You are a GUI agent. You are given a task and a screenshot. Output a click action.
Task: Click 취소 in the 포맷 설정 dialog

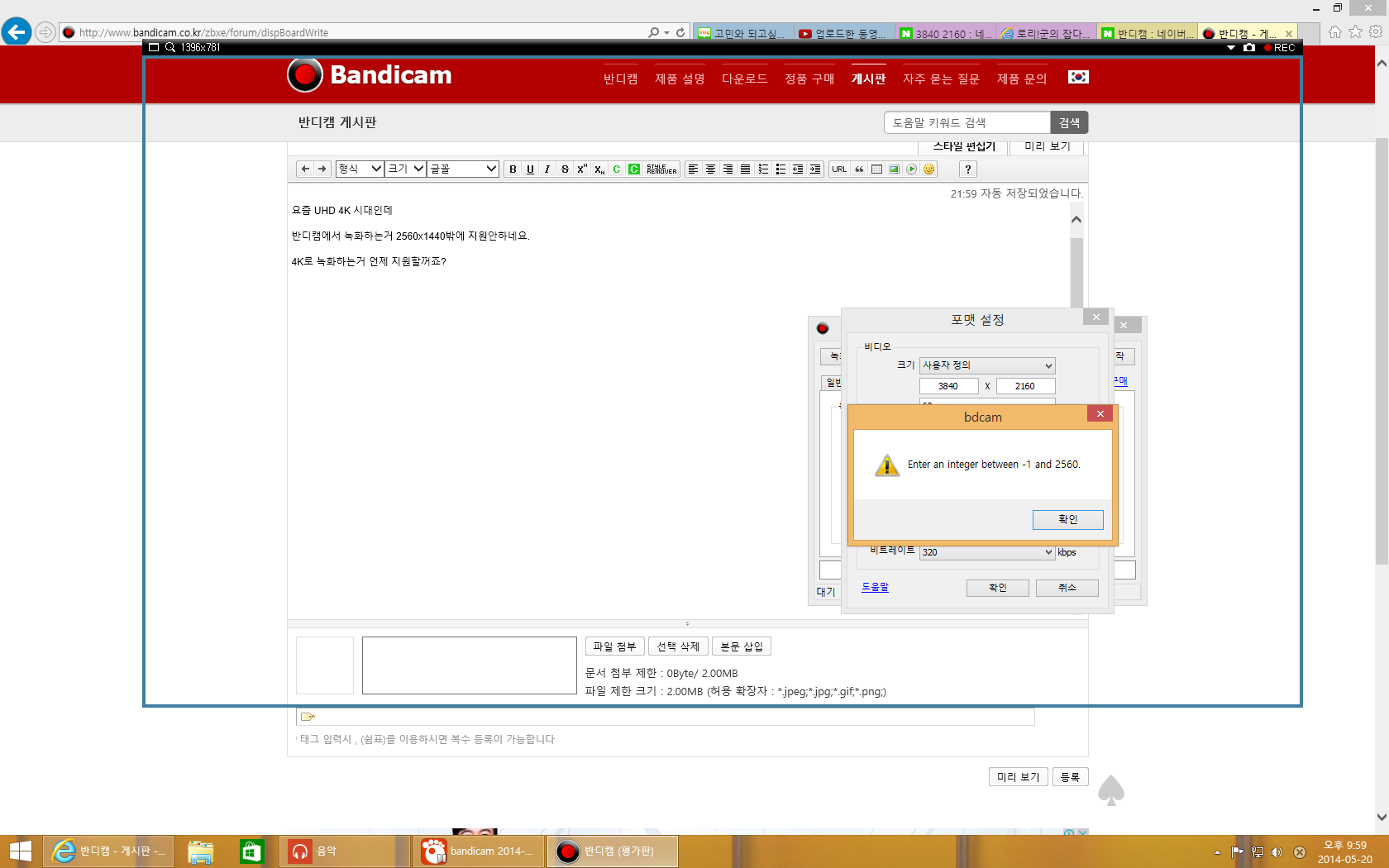click(x=1067, y=588)
